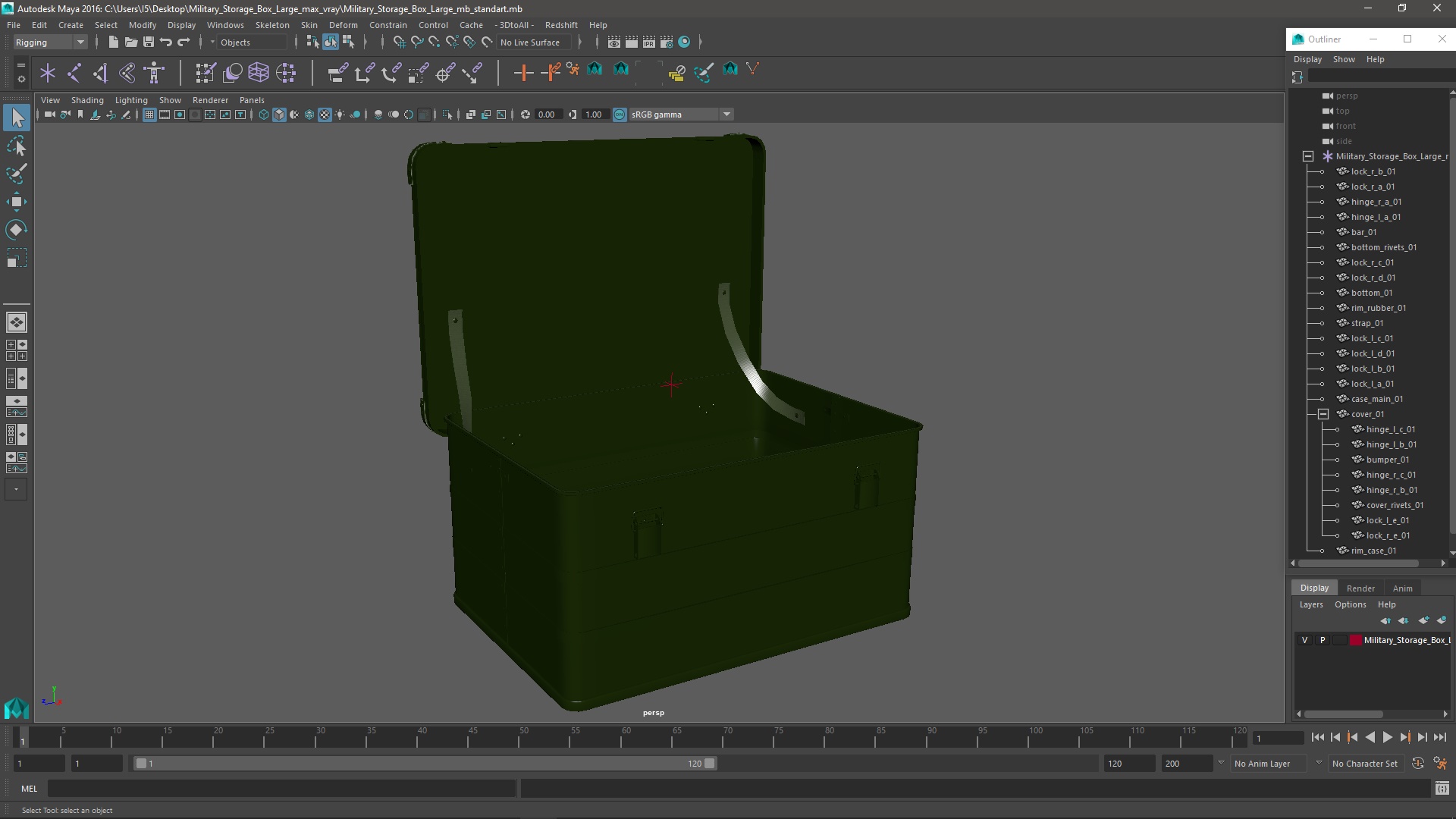Screen dimensions: 1456x819
Task: Click the lattice deformer shelf icon
Action: [x=259, y=73]
